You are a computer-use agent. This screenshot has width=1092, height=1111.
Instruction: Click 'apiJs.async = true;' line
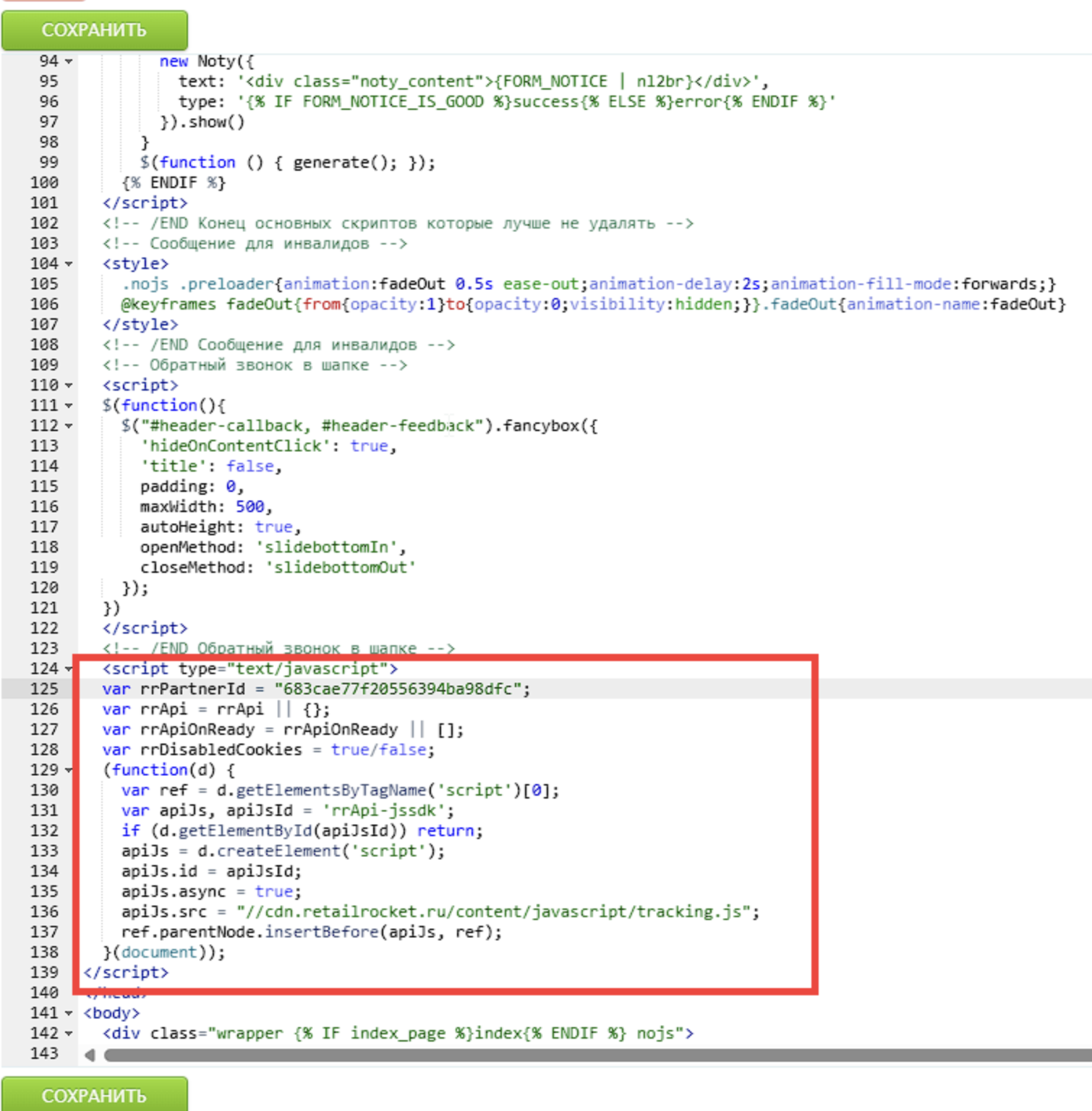click(x=211, y=891)
